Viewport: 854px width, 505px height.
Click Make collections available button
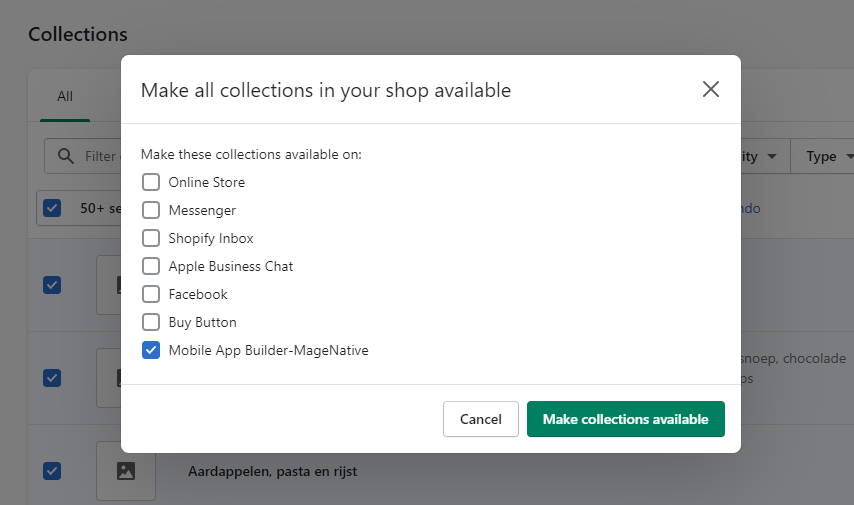[x=625, y=419]
